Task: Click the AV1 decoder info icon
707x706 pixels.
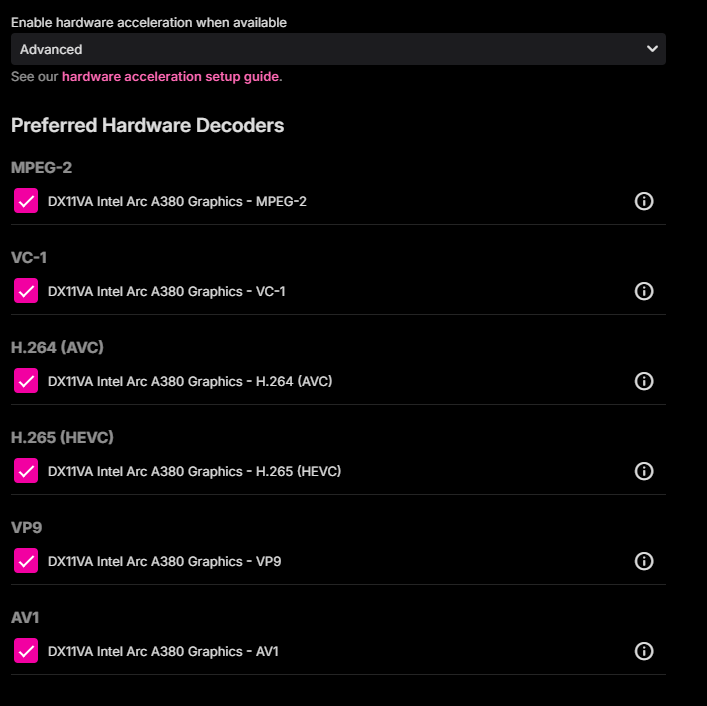Action: tap(643, 651)
